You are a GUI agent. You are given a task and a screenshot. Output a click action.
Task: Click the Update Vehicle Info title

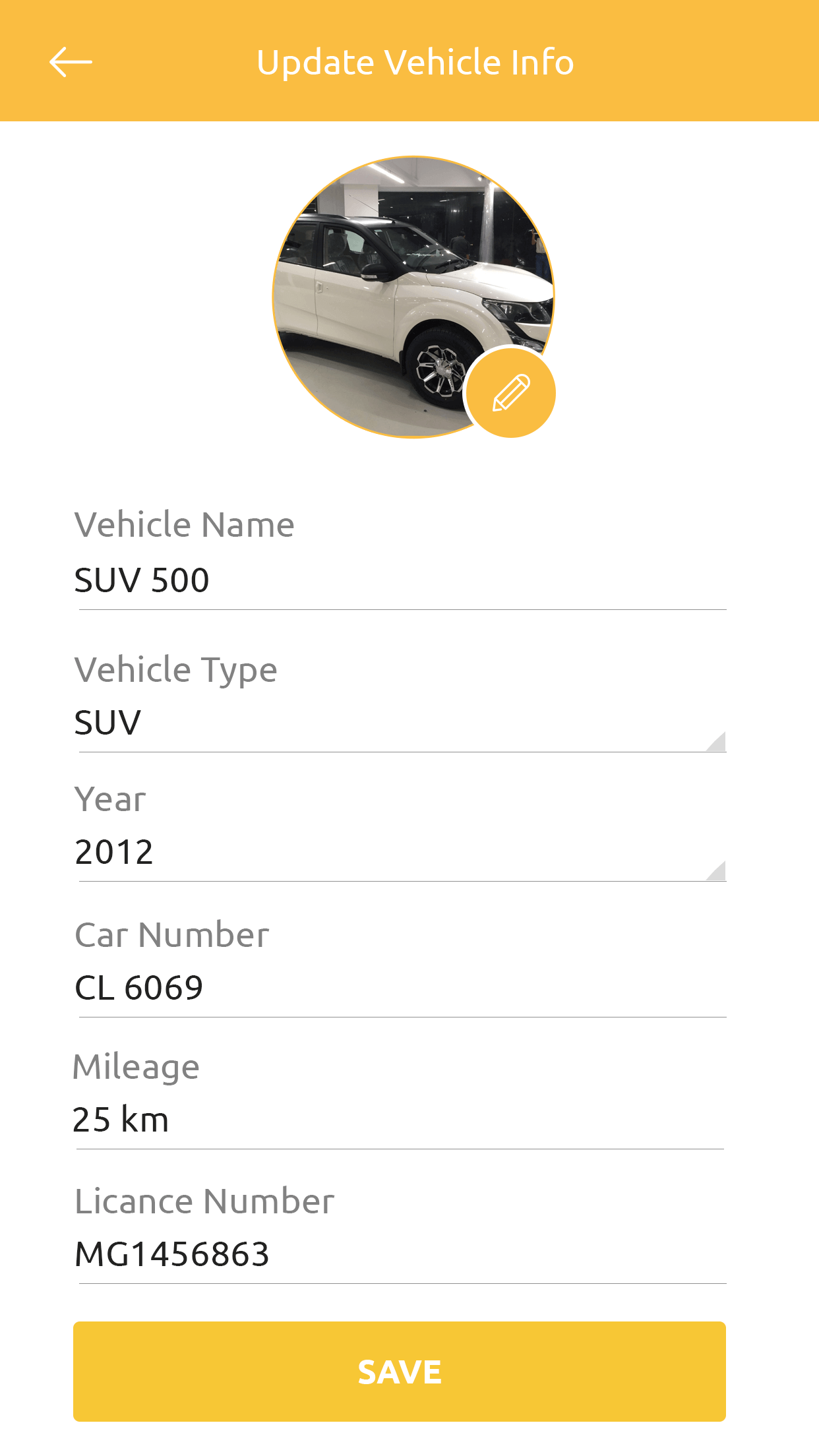(415, 63)
